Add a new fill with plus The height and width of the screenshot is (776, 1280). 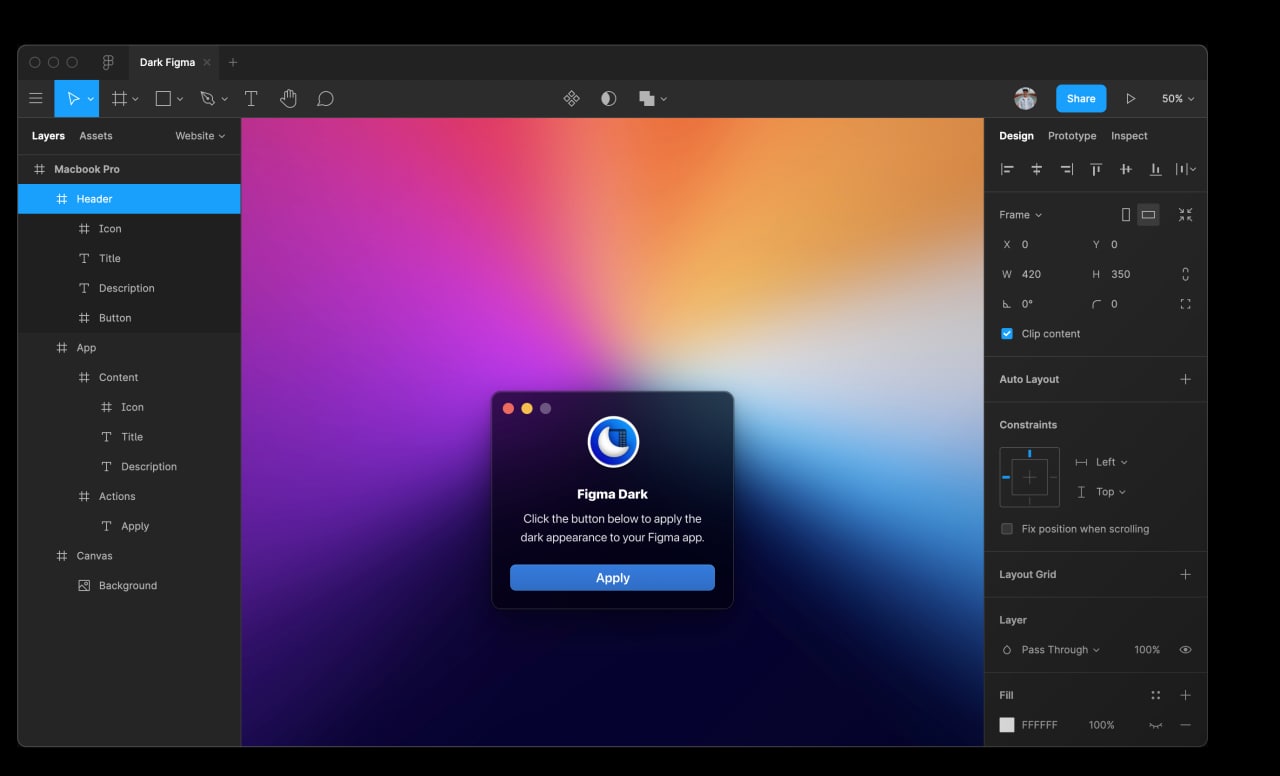coord(1185,695)
